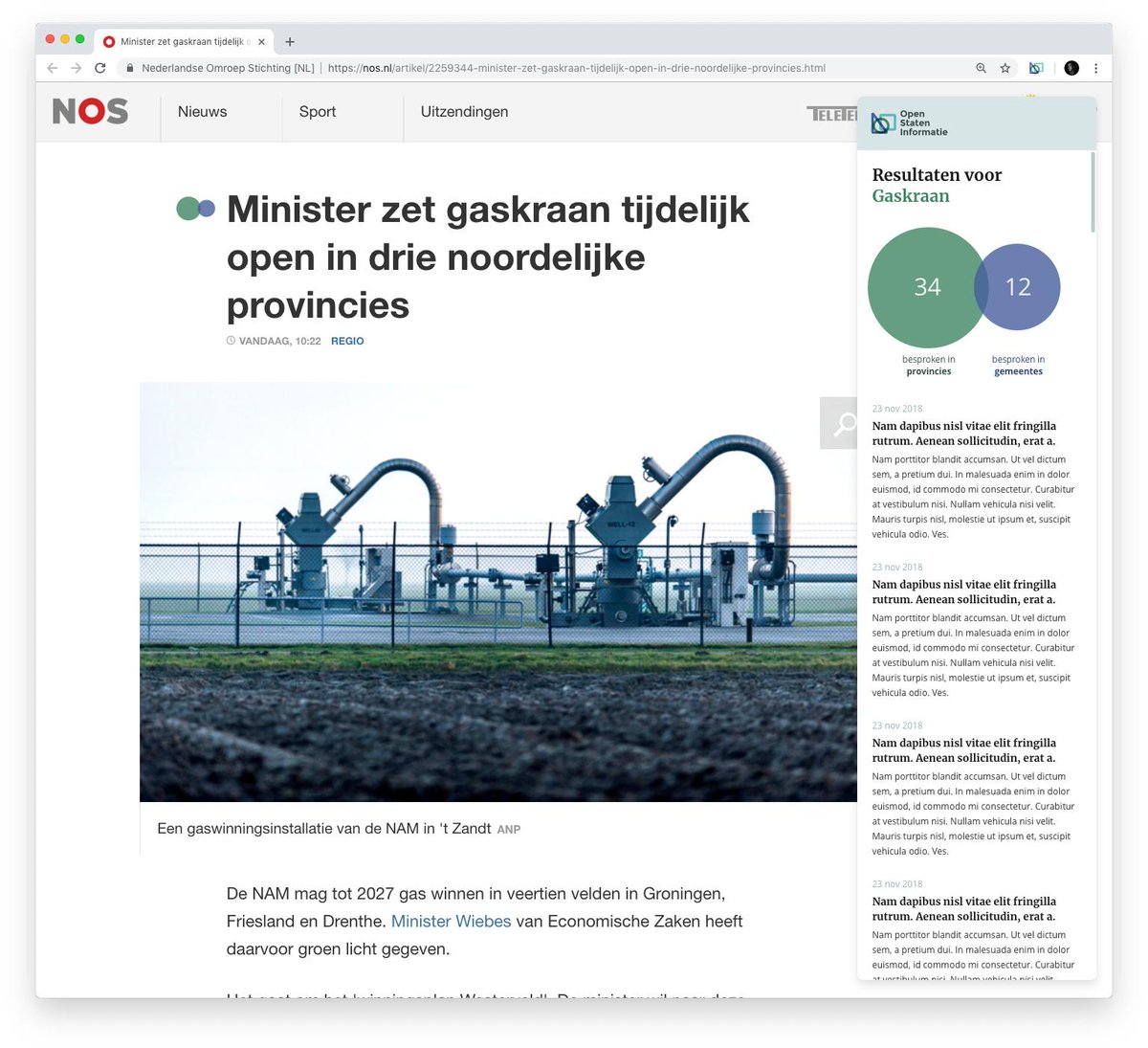Open a new browser tab

[290, 41]
